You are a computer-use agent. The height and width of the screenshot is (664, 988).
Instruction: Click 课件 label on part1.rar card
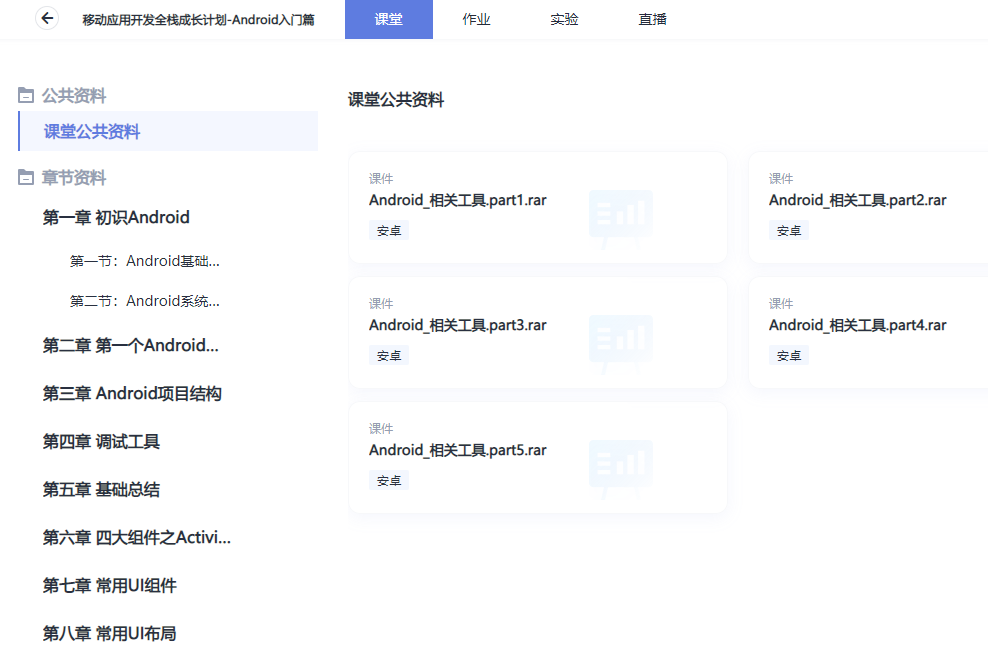[x=381, y=178]
